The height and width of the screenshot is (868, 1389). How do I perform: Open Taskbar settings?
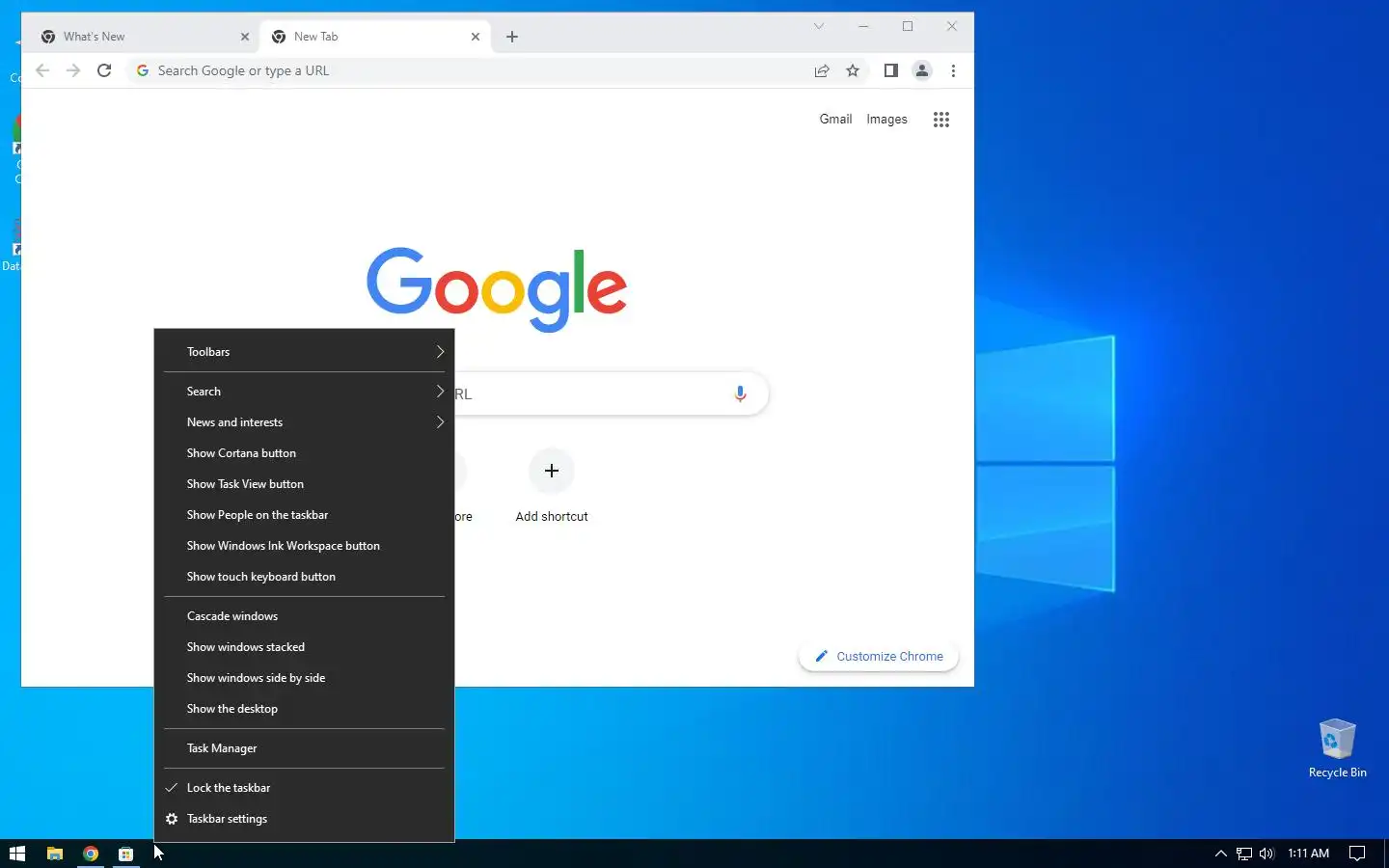304,819
